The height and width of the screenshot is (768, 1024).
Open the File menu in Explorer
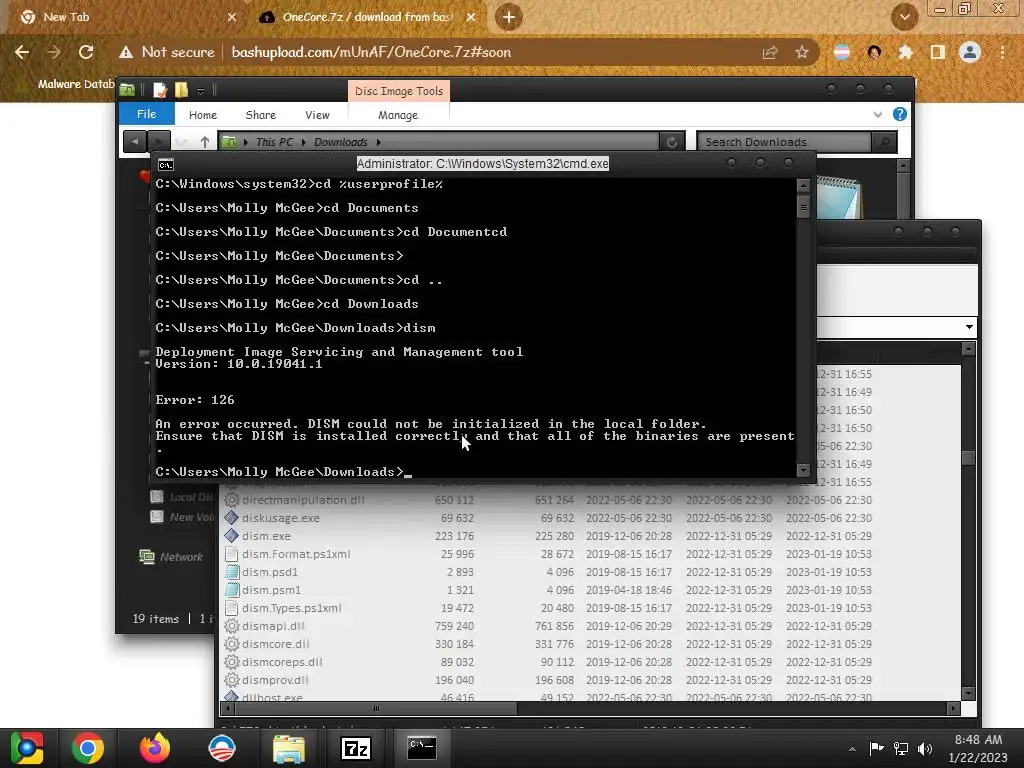(x=146, y=114)
